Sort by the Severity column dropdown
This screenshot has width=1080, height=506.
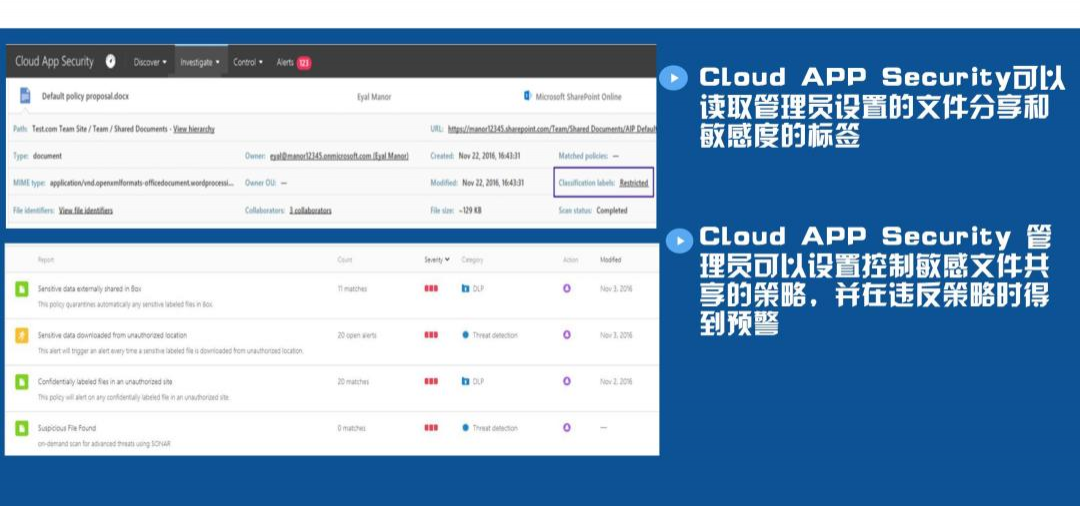[437, 260]
